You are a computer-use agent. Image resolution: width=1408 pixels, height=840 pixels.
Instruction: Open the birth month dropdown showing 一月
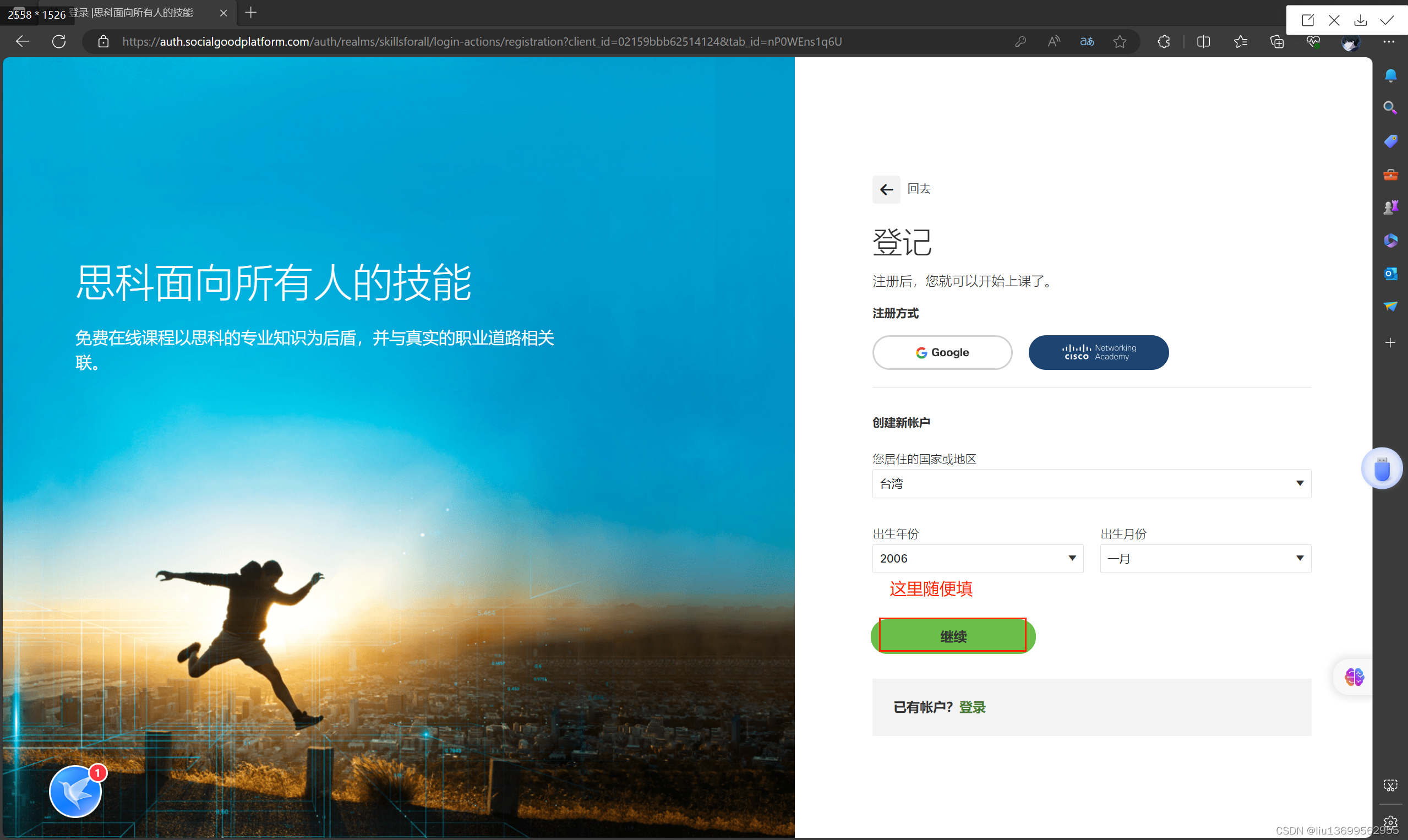1205,558
